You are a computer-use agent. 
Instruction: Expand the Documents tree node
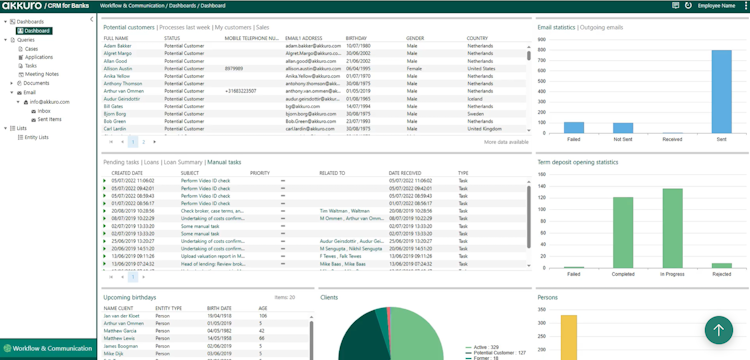click(x=12, y=83)
